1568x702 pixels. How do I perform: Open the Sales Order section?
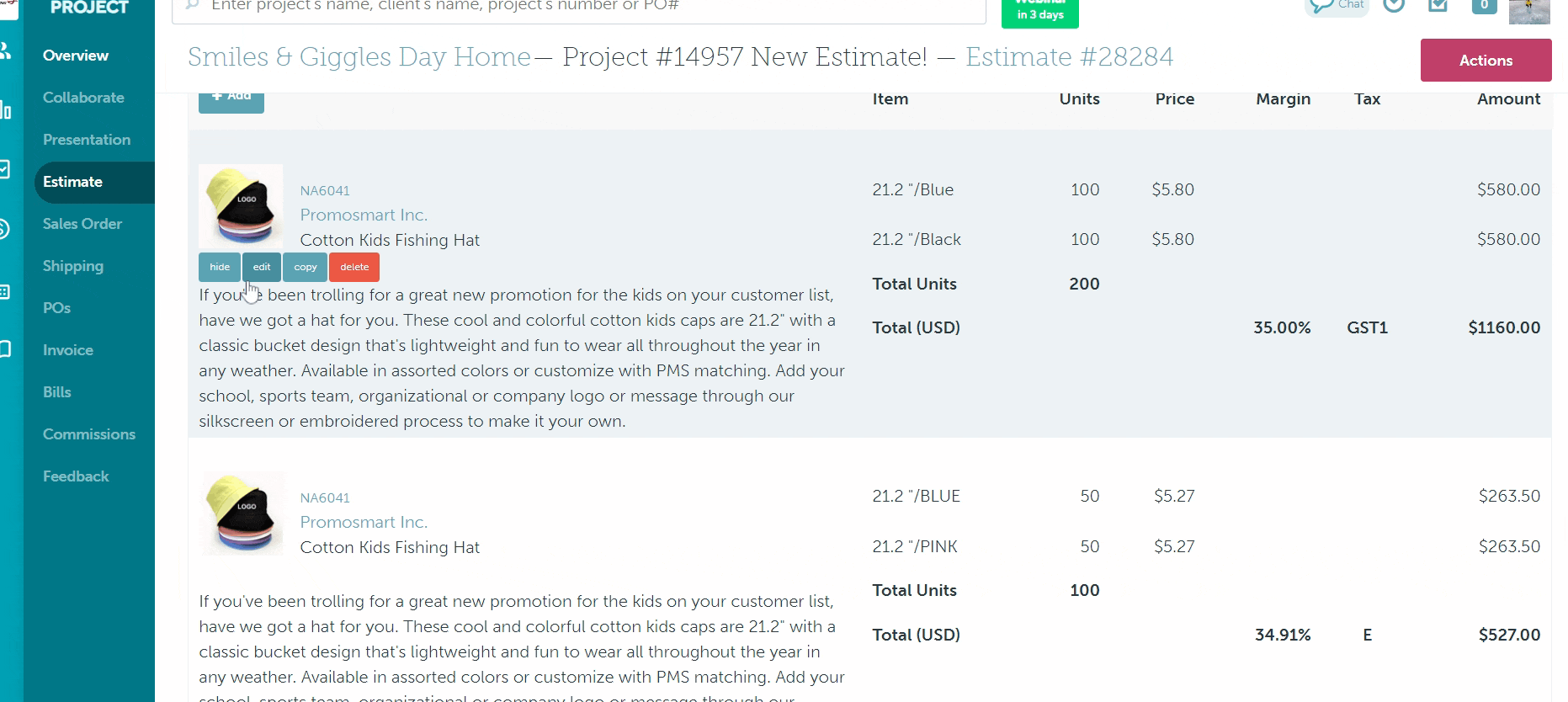[82, 224]
